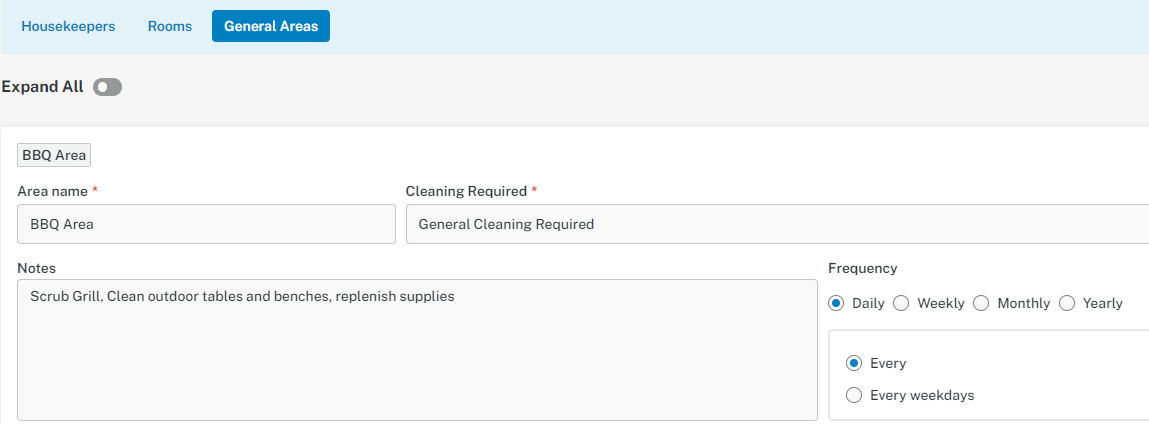
Task: Select the General Areas tab
Action: click(x=271, y=26)
